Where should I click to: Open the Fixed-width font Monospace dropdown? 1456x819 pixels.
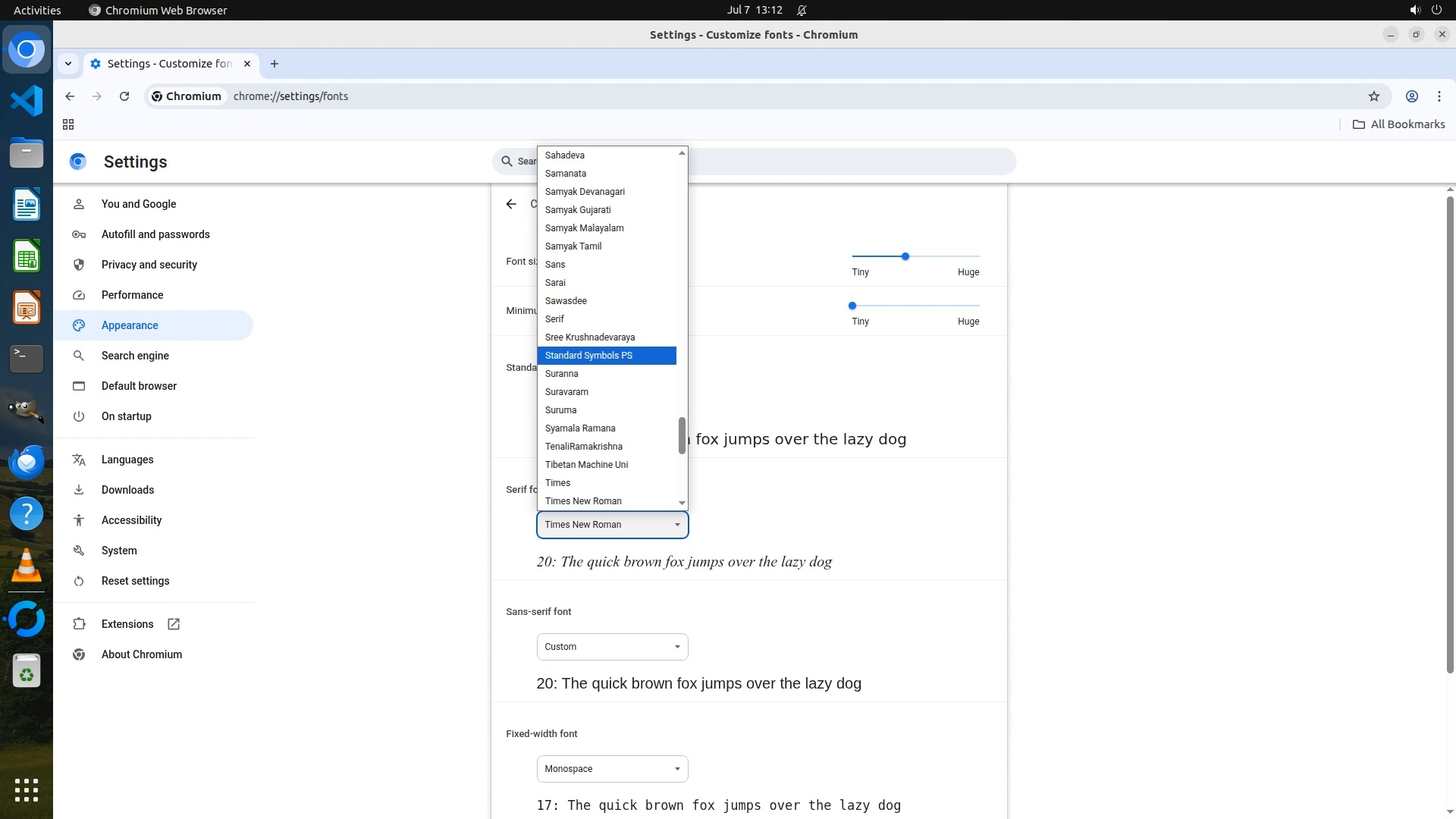tap(612, 769)
